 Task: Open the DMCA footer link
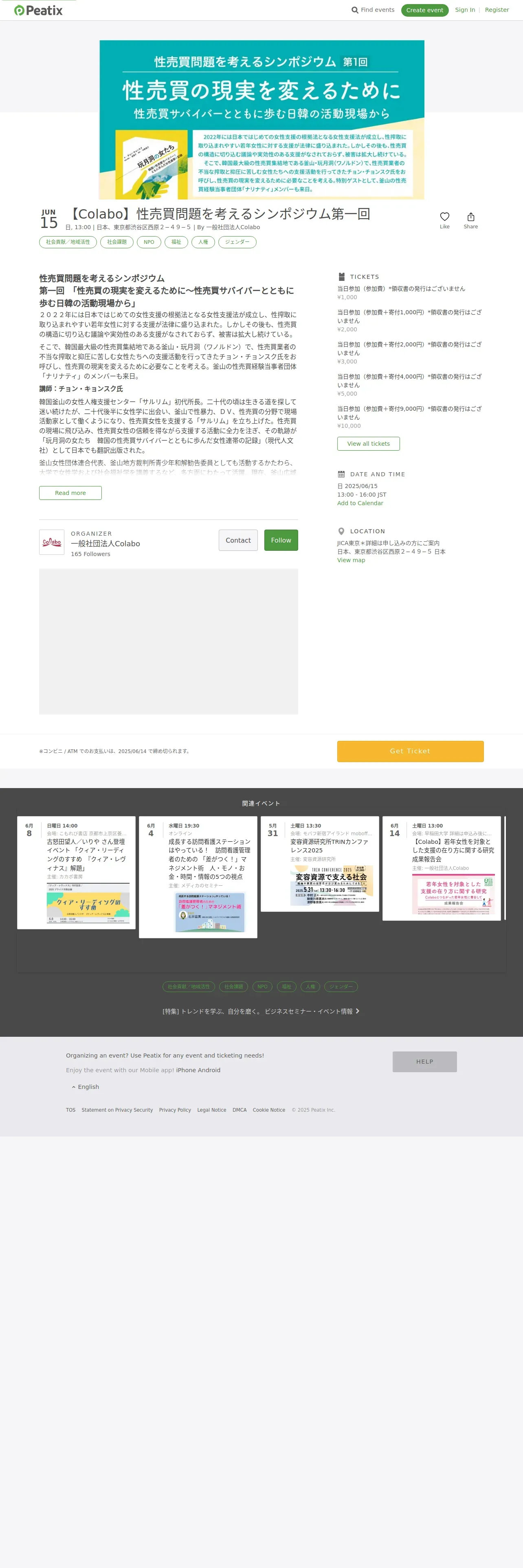pos(240,1110)
